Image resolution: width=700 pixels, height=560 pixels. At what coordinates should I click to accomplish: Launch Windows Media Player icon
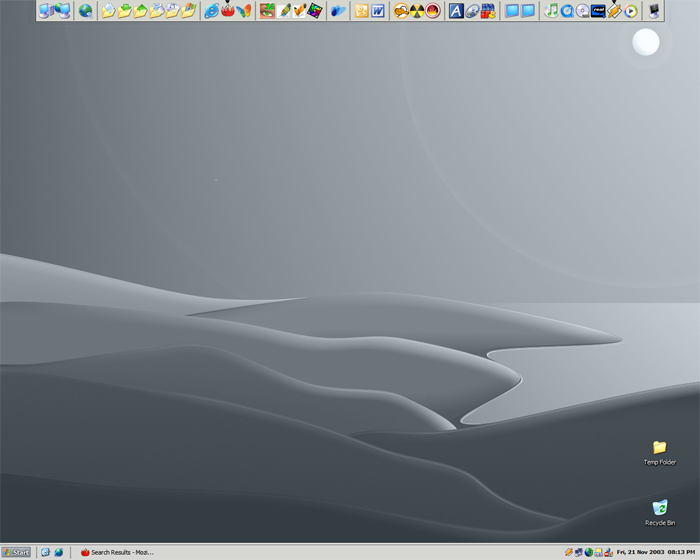[x=630, y=11]
